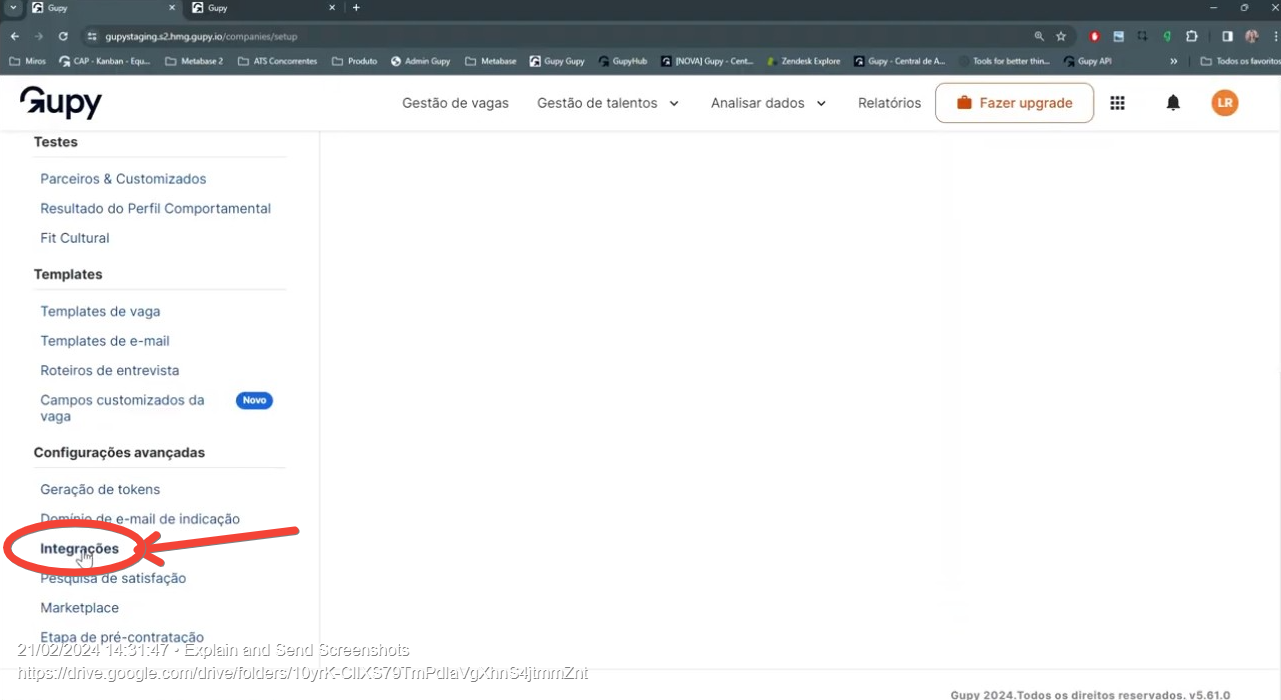Open Tools for better thin... bookmark
1281x700 pixels.
[1003, 61]
